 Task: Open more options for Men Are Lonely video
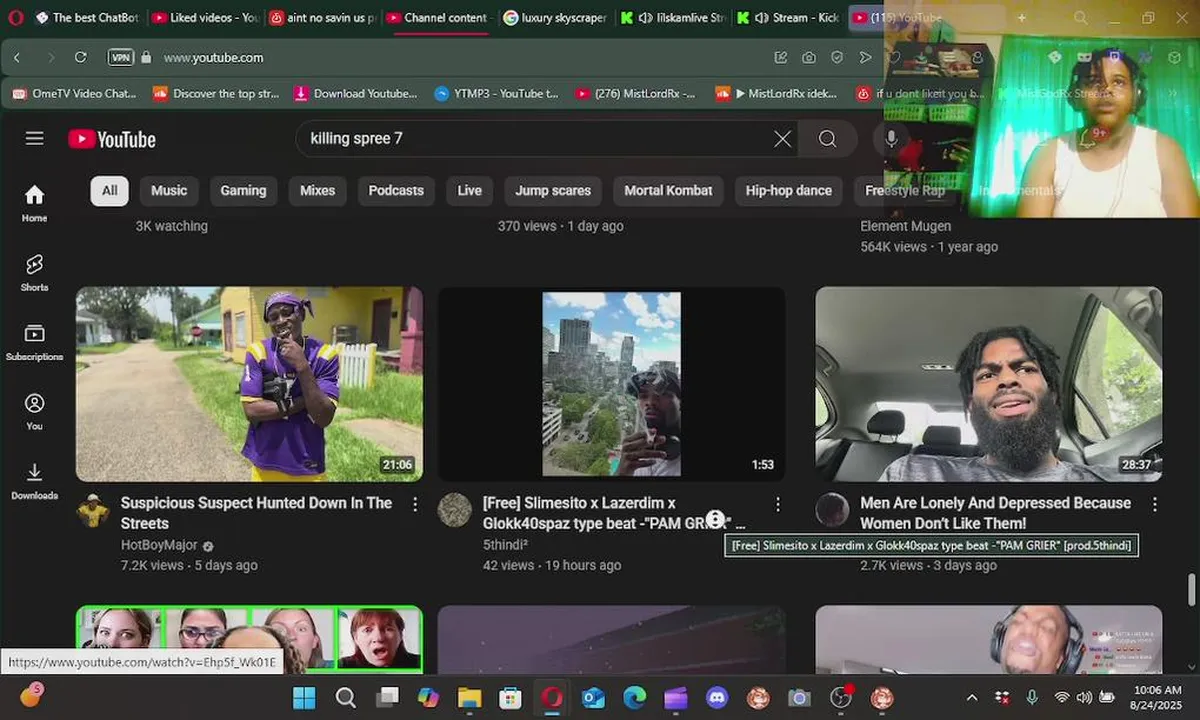pos(1154,505)
